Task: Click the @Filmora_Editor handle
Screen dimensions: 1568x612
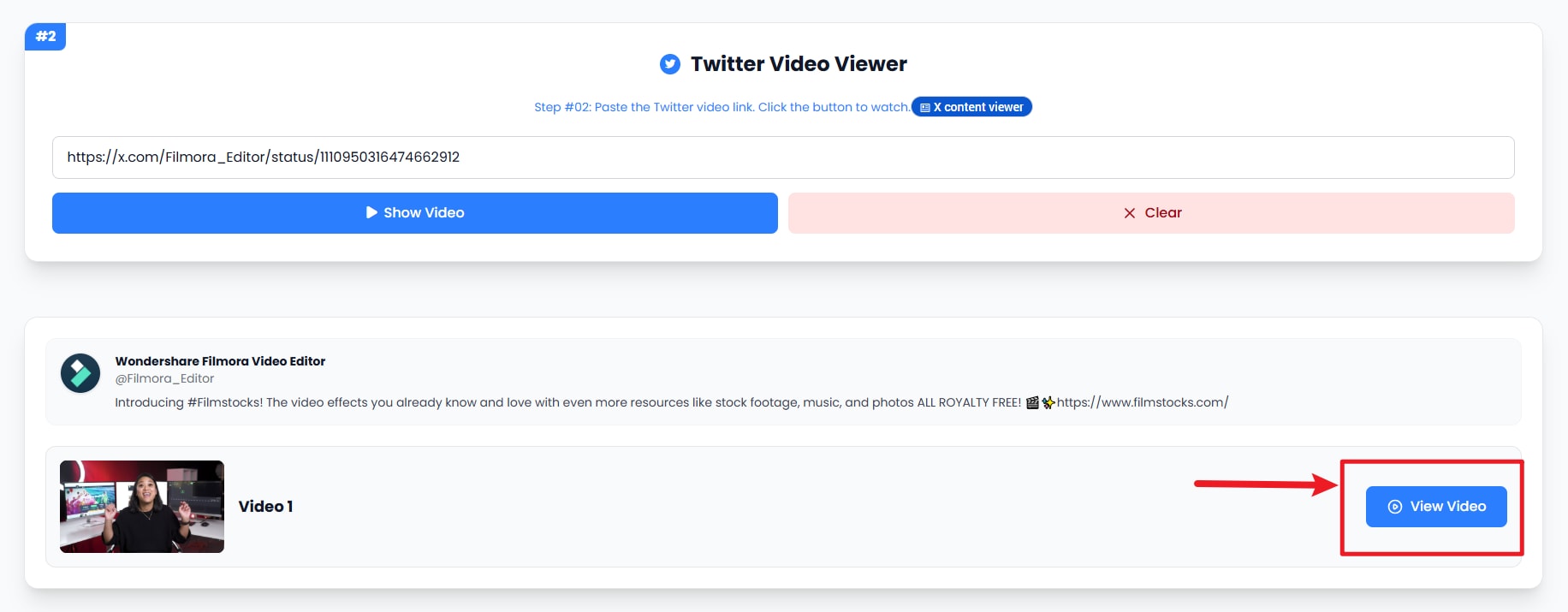Action: point(164,378)
